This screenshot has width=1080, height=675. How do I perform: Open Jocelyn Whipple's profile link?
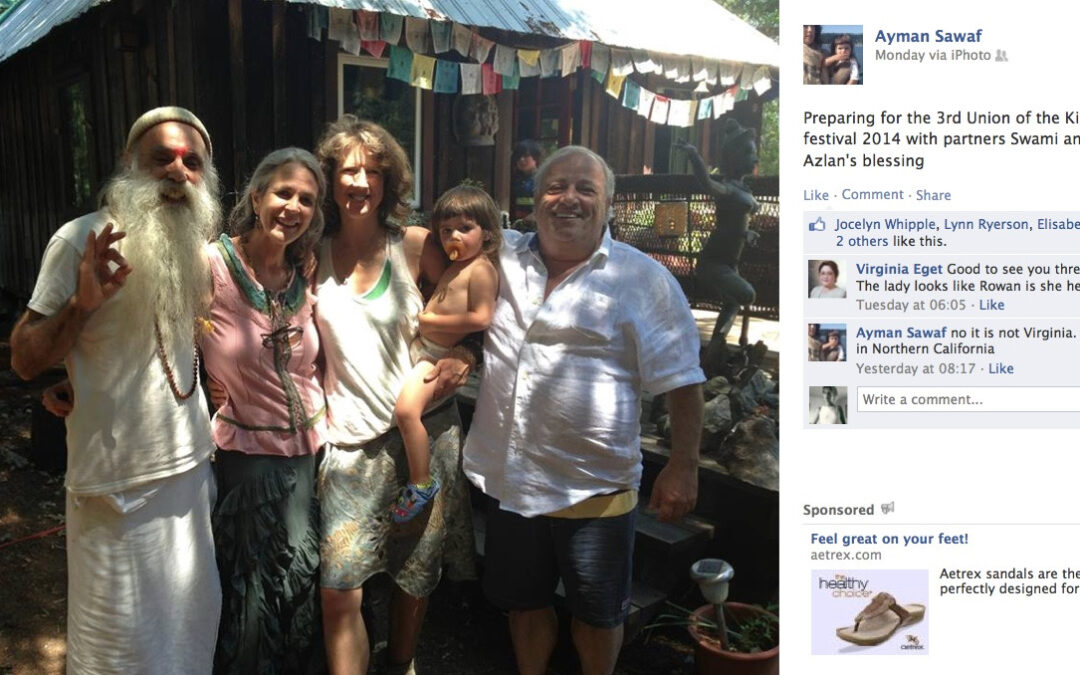pos(885,224)
